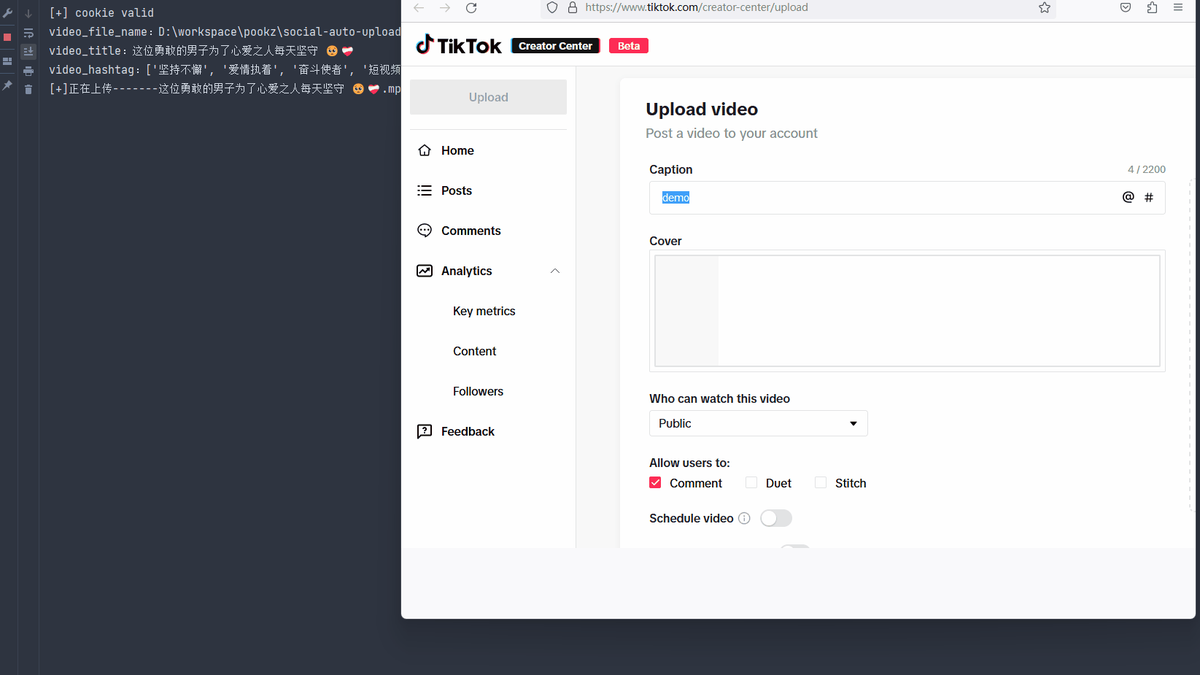Screen dimensions: 1200x675
Task: Open the browser extensions puzzle icon
Action: click(x=1152, y=7)
